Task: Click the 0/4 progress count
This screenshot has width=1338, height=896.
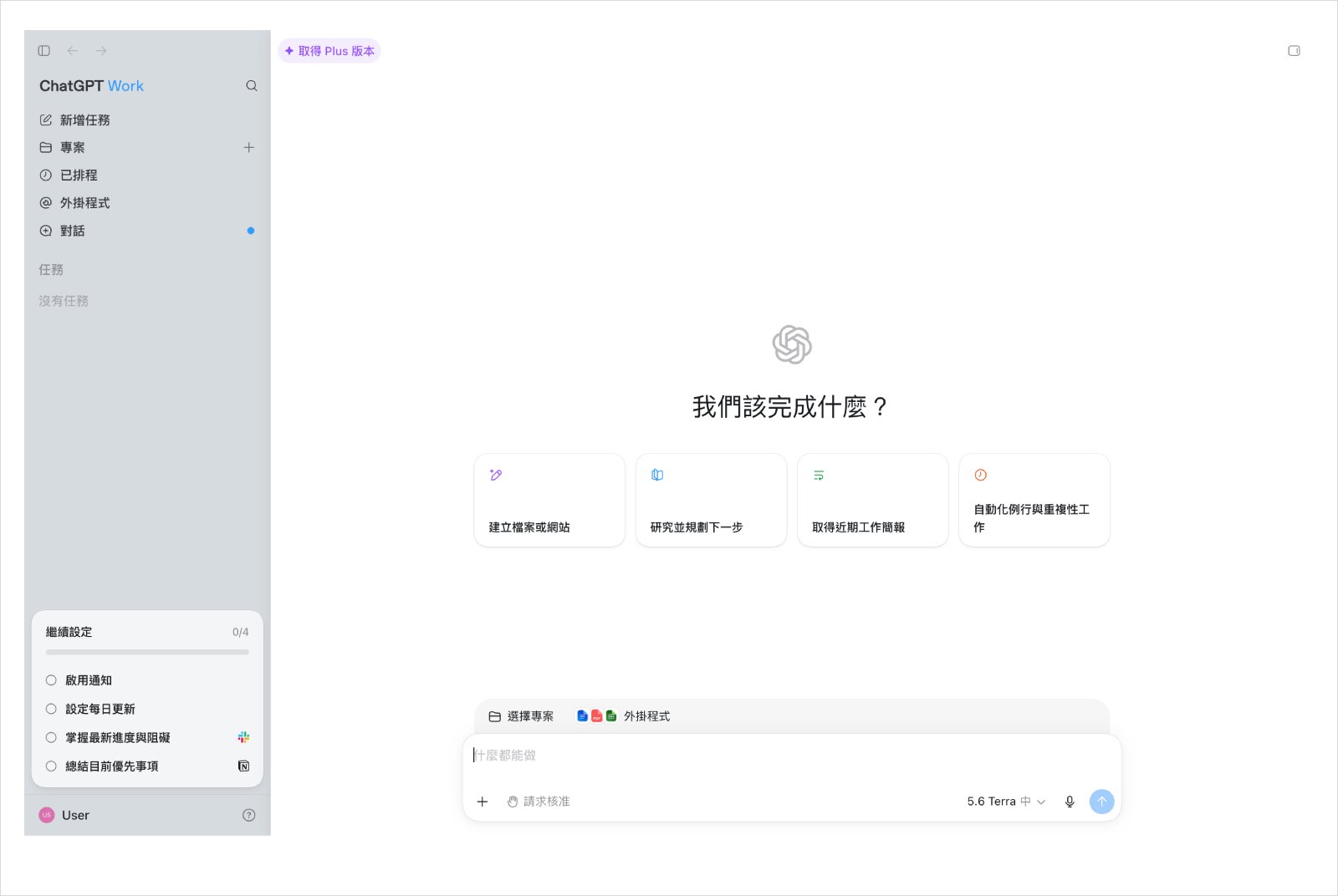Action: click(x=240, y=633)
